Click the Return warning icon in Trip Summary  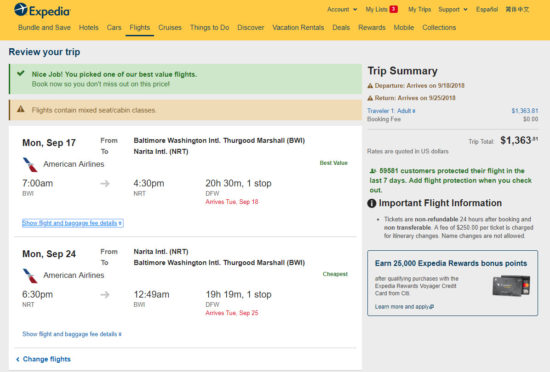pos(370,98)
